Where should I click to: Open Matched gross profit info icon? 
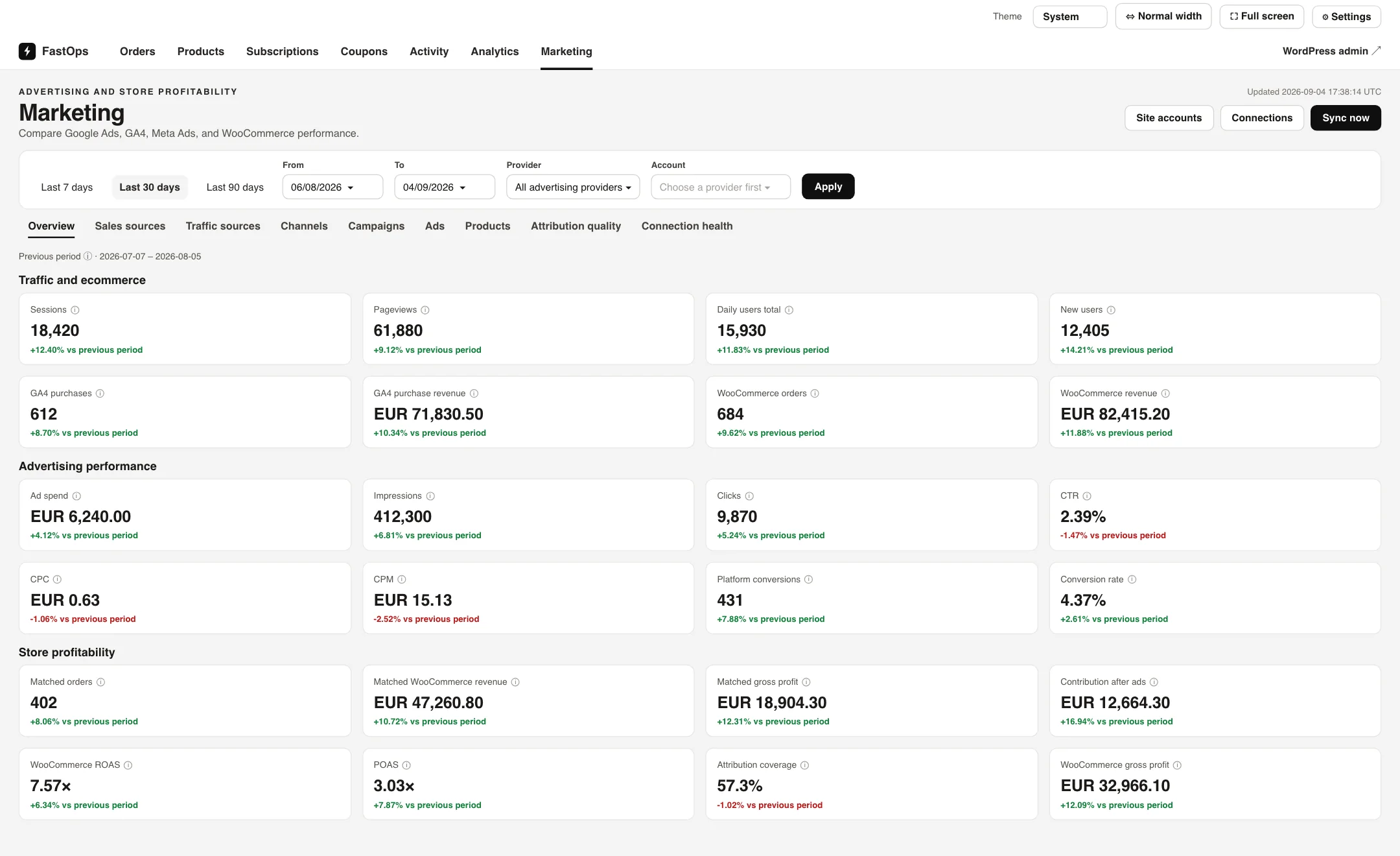tap(806, 682)
